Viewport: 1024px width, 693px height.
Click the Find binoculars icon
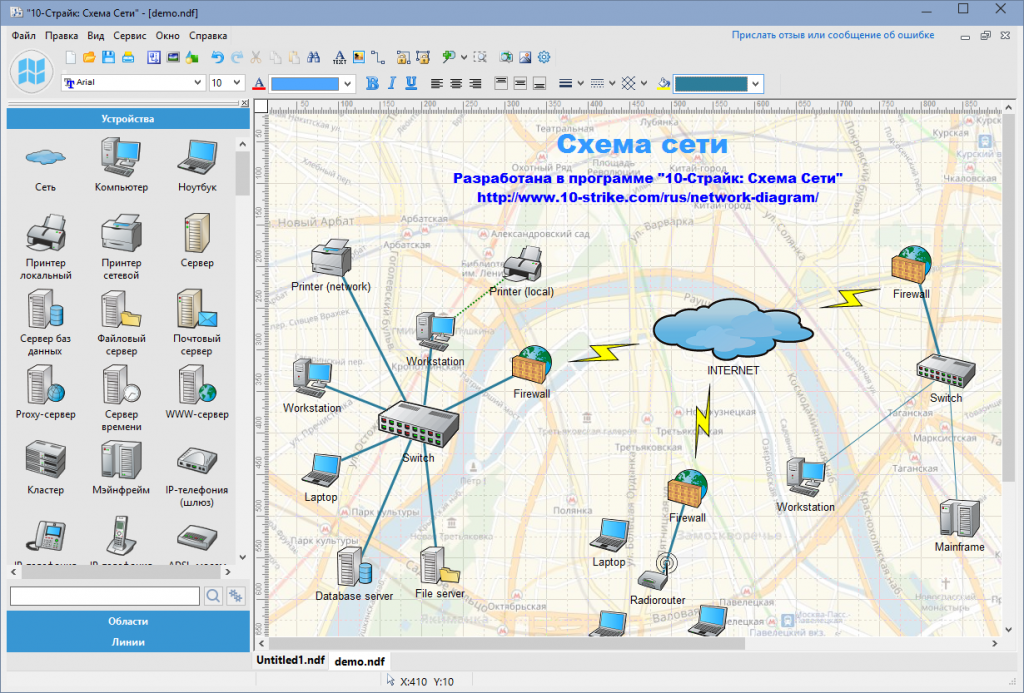coord(313,57)
